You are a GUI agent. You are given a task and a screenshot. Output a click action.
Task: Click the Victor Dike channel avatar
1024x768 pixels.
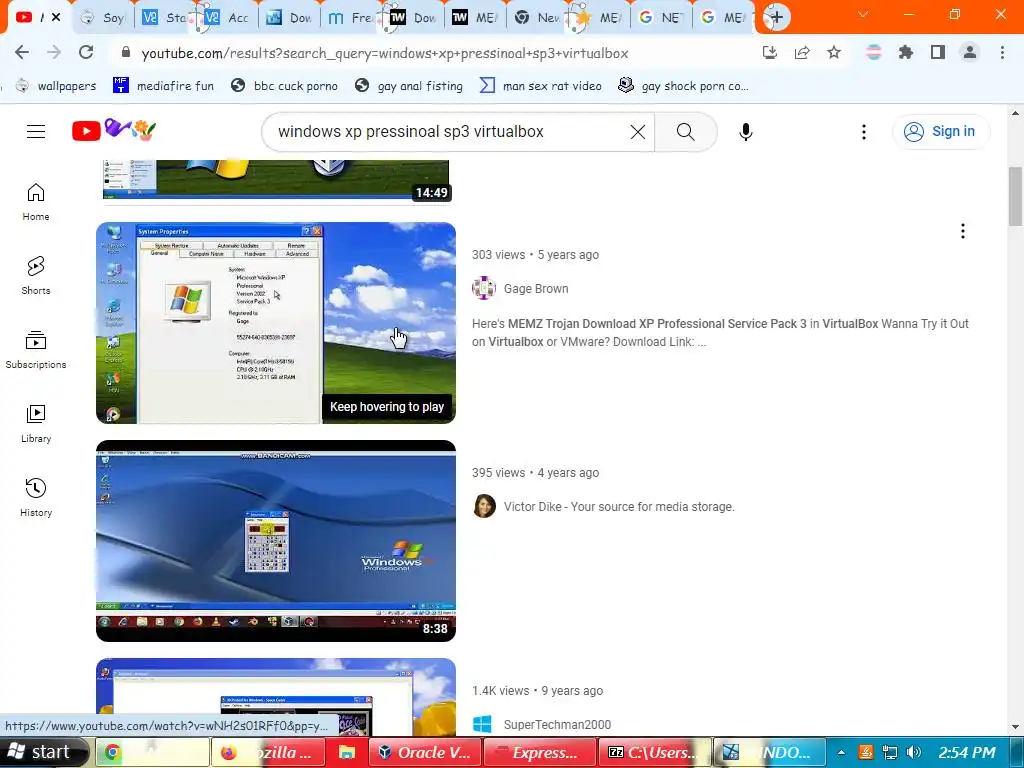(484, 506)
